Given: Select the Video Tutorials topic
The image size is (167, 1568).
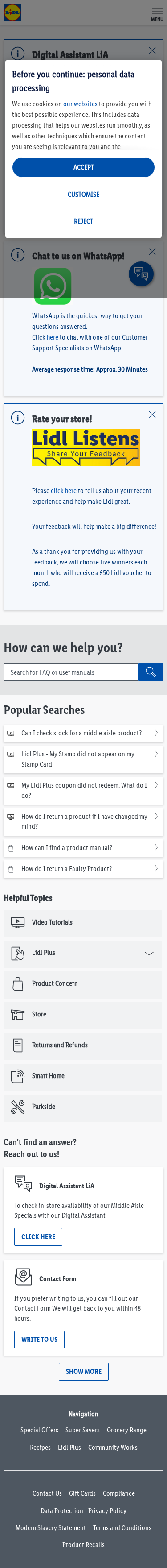Looking at the screenshot, I should pyautogui.click(x=83, y=922).
